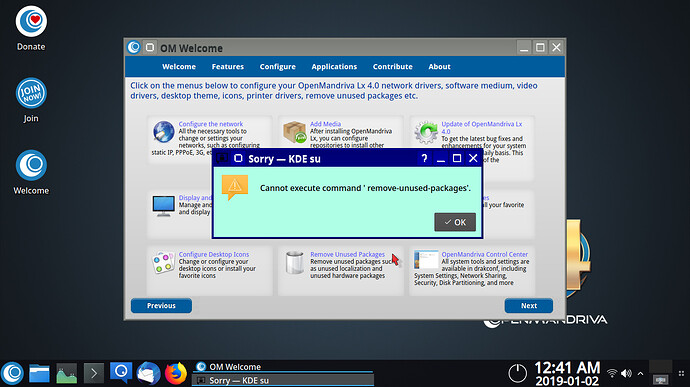Click the Display monitor icon

(163, 206)
